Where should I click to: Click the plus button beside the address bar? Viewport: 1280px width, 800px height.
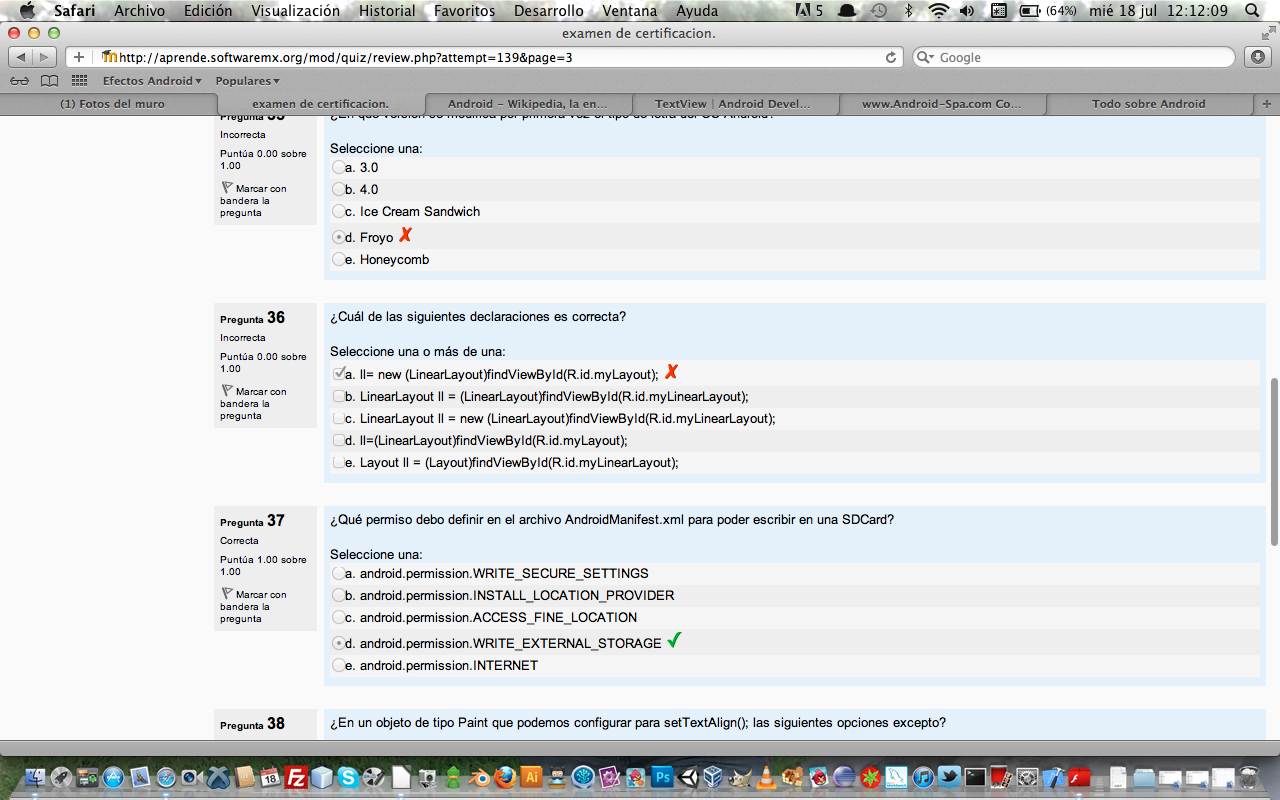click(x=79, y=57)
